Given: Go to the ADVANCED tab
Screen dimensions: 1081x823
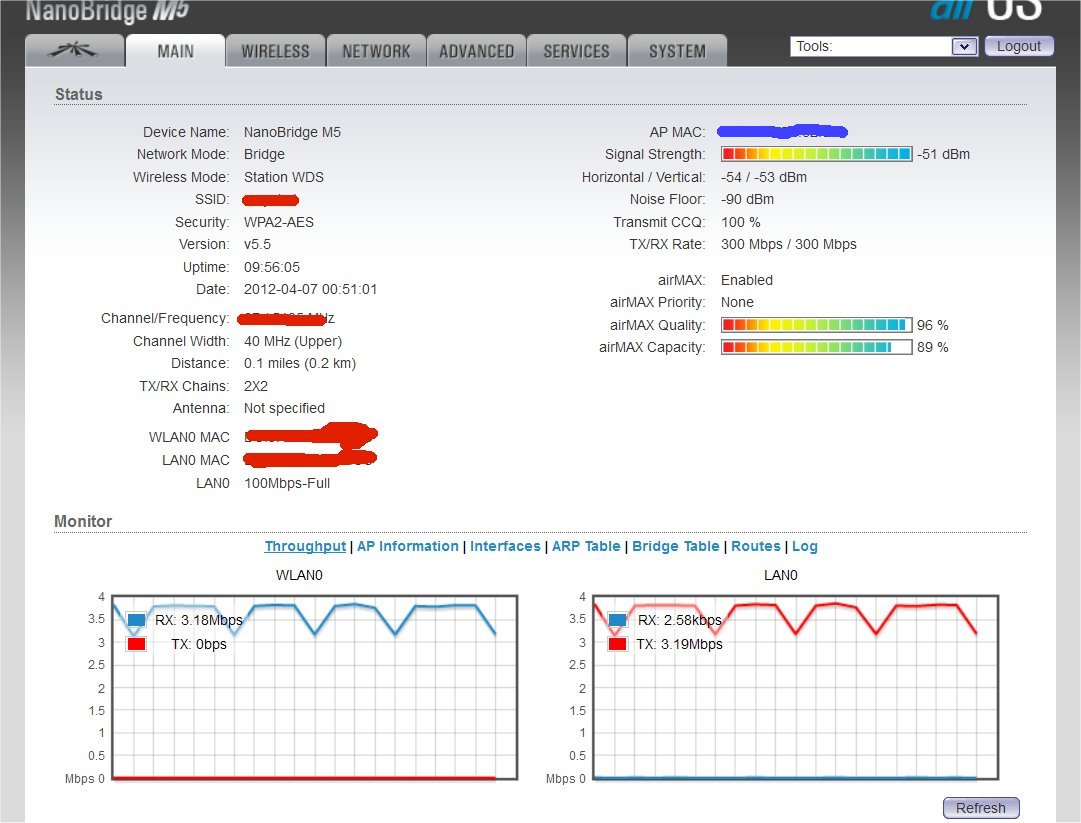Looking at the screenshot, I should point(476,50).
